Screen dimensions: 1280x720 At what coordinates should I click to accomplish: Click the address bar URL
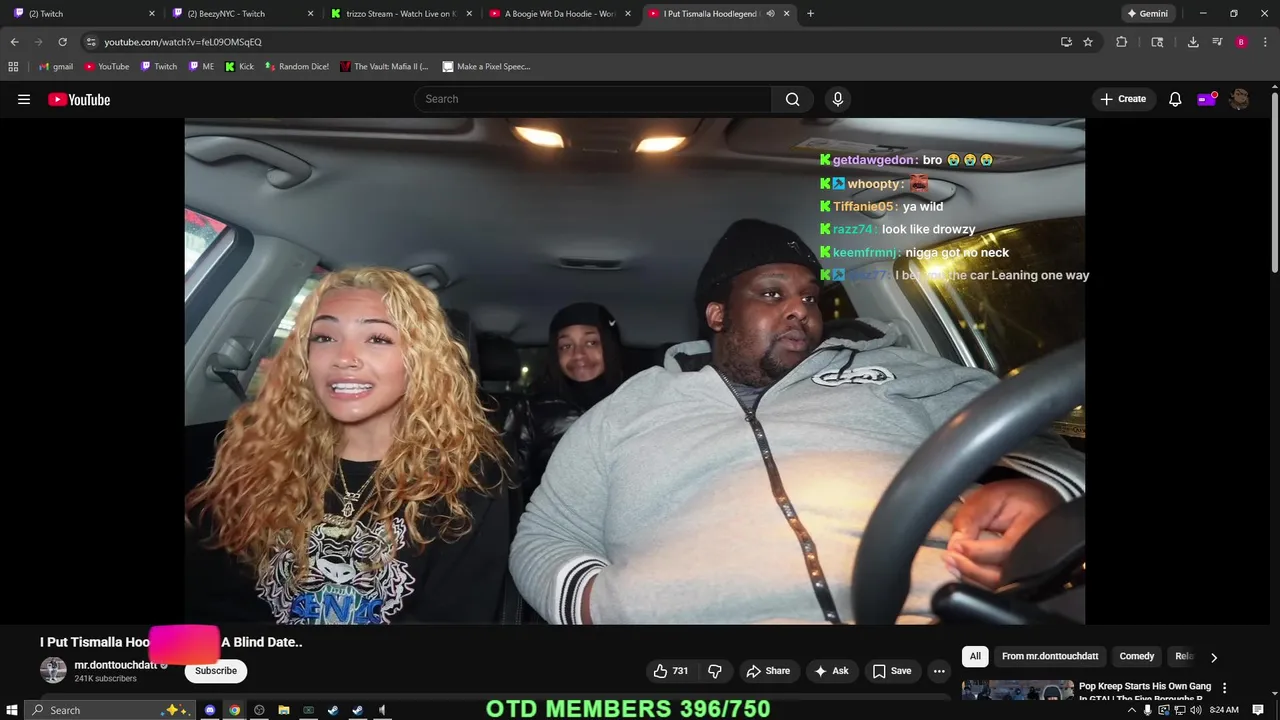[183, 42]
